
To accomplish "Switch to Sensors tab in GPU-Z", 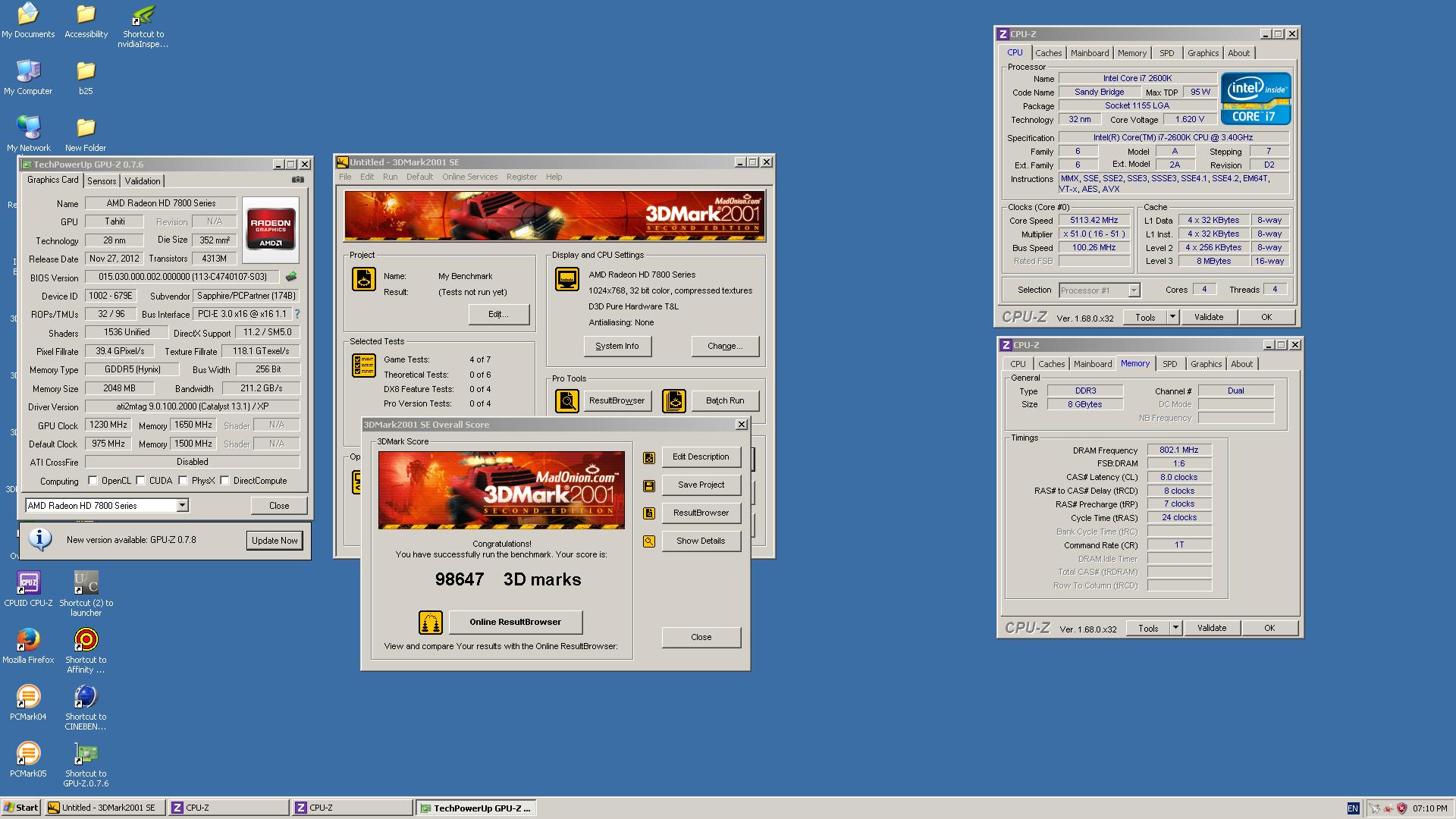I will tap(102, 181).
